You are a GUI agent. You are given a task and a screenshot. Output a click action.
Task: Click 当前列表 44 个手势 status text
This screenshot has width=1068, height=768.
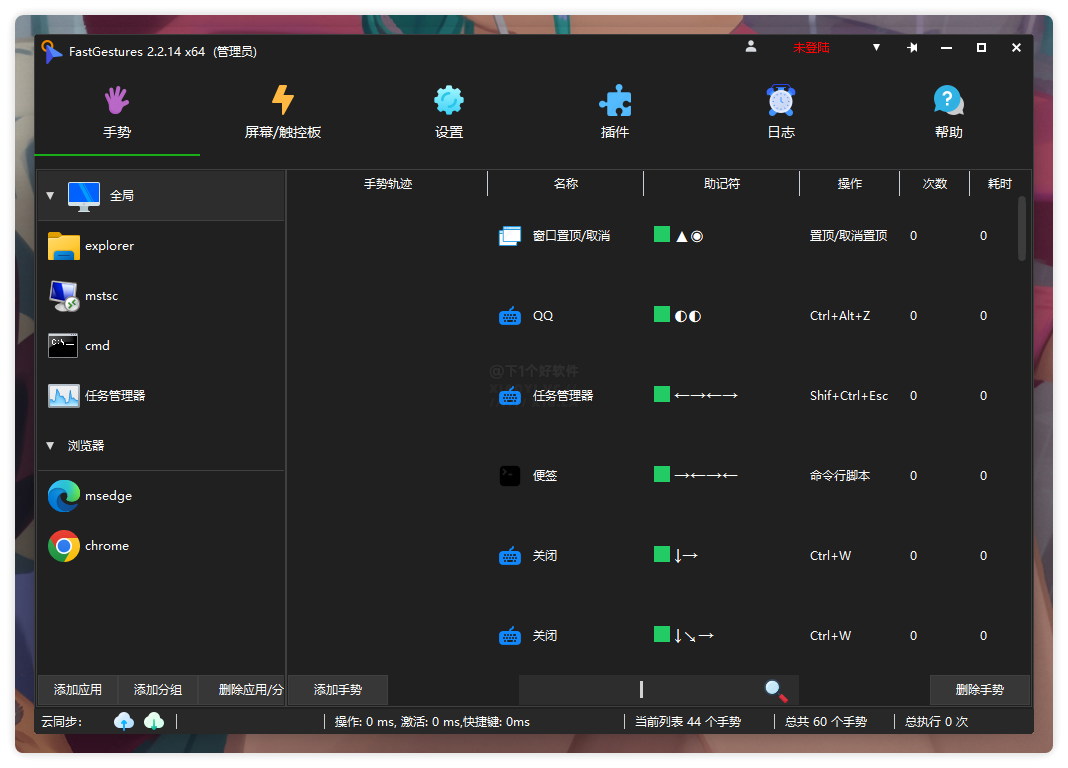click(x=688, y=722)
